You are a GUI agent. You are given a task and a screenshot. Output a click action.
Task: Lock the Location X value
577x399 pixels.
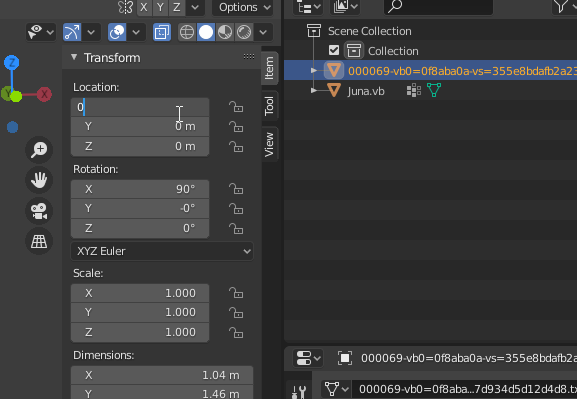coord(236,107)
